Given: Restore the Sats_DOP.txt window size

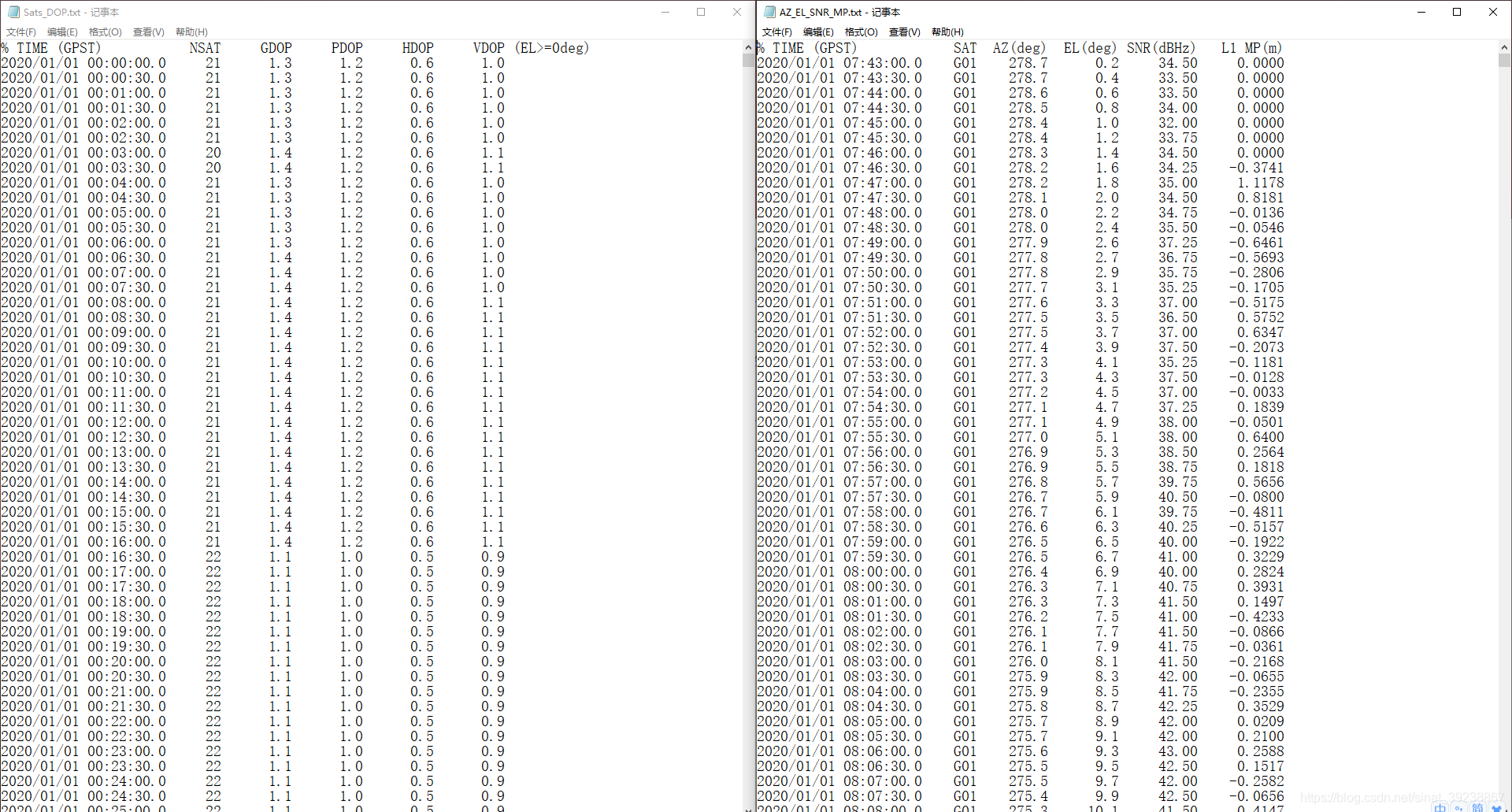Looking at the screenshot, I should [701, 12].
